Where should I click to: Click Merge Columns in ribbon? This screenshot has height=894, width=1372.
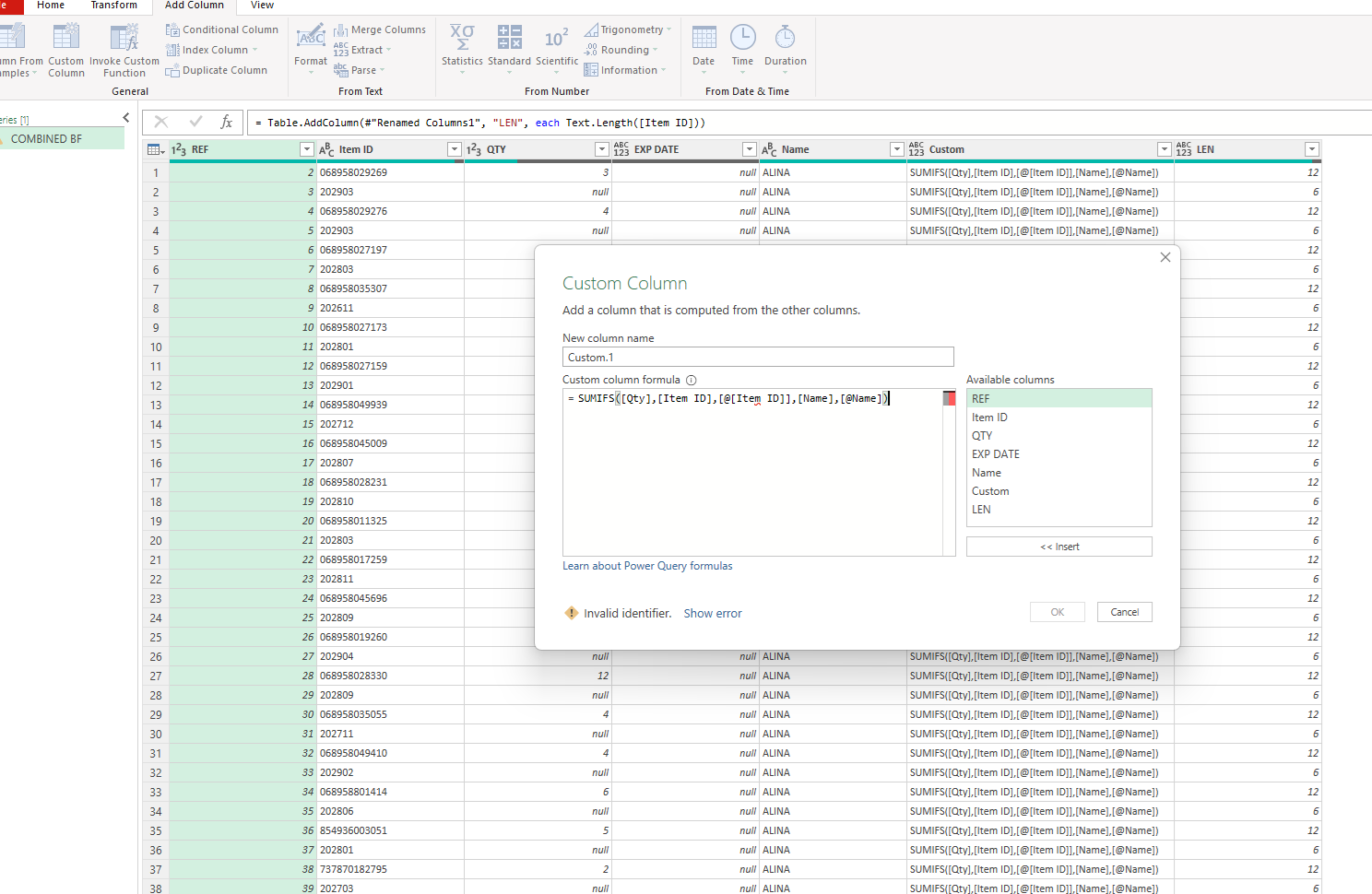380,29
